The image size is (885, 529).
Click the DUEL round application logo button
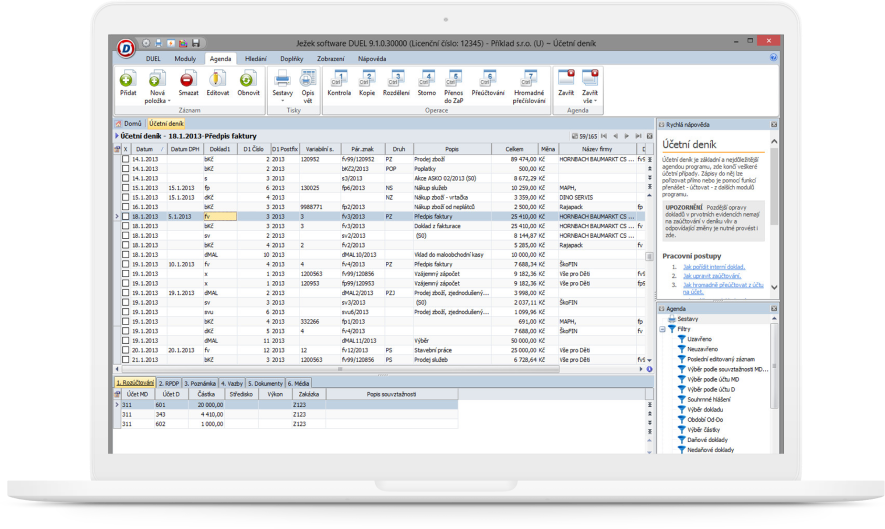click(x=126, y=49)
